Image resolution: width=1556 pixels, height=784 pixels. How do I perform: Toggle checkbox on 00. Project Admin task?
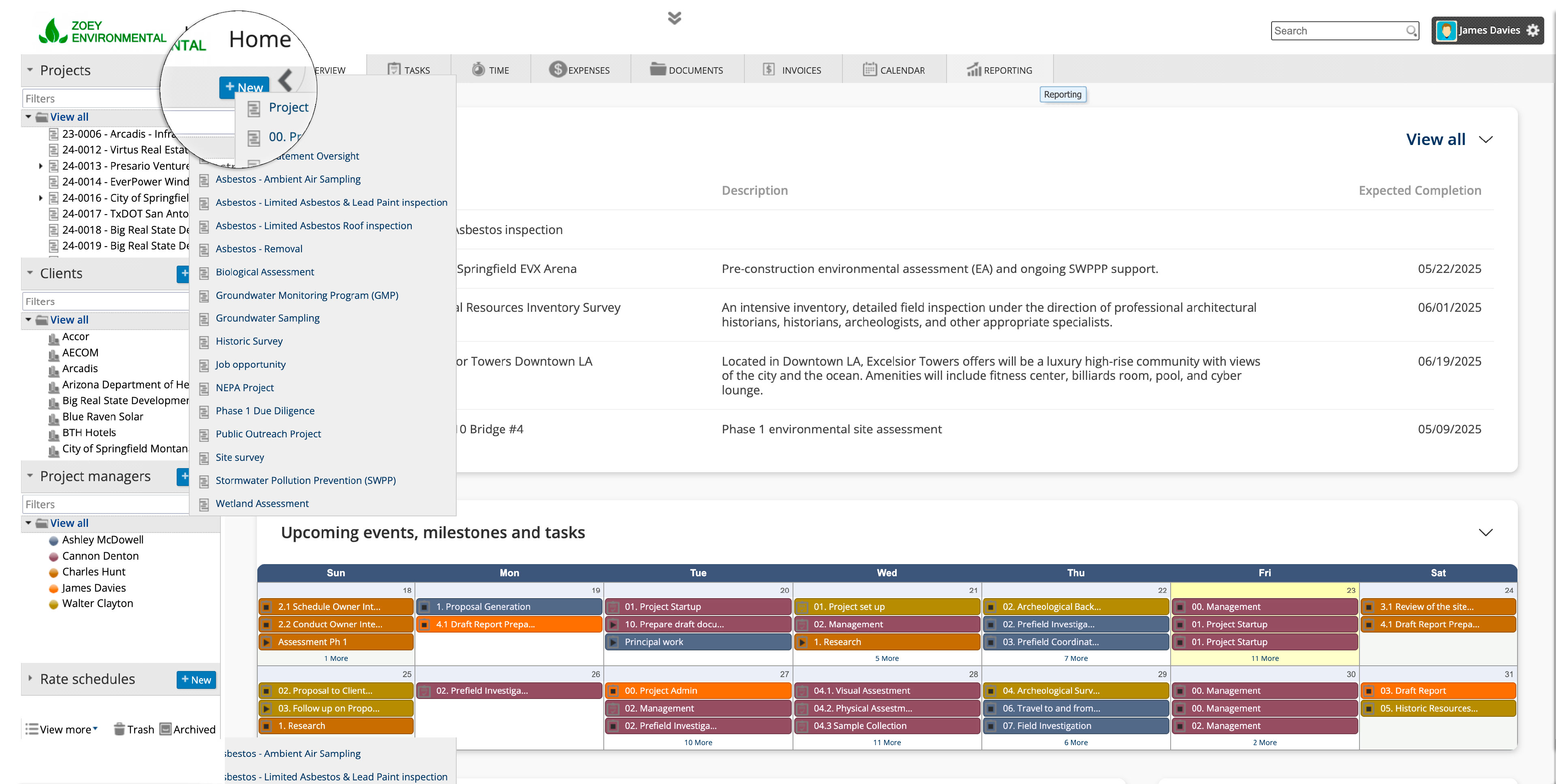613,691
